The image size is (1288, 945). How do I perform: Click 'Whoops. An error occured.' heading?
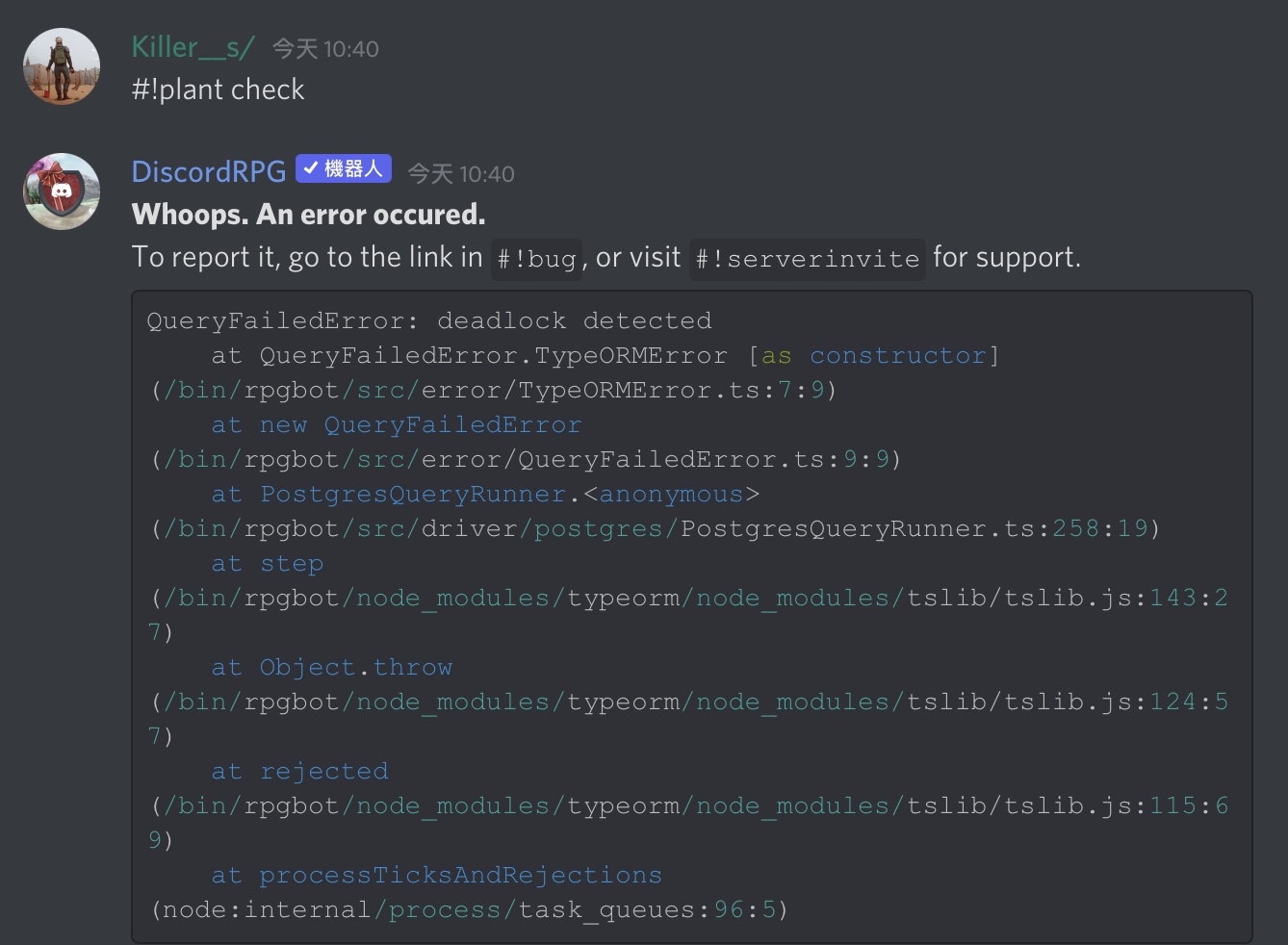[x=308, y=214]
